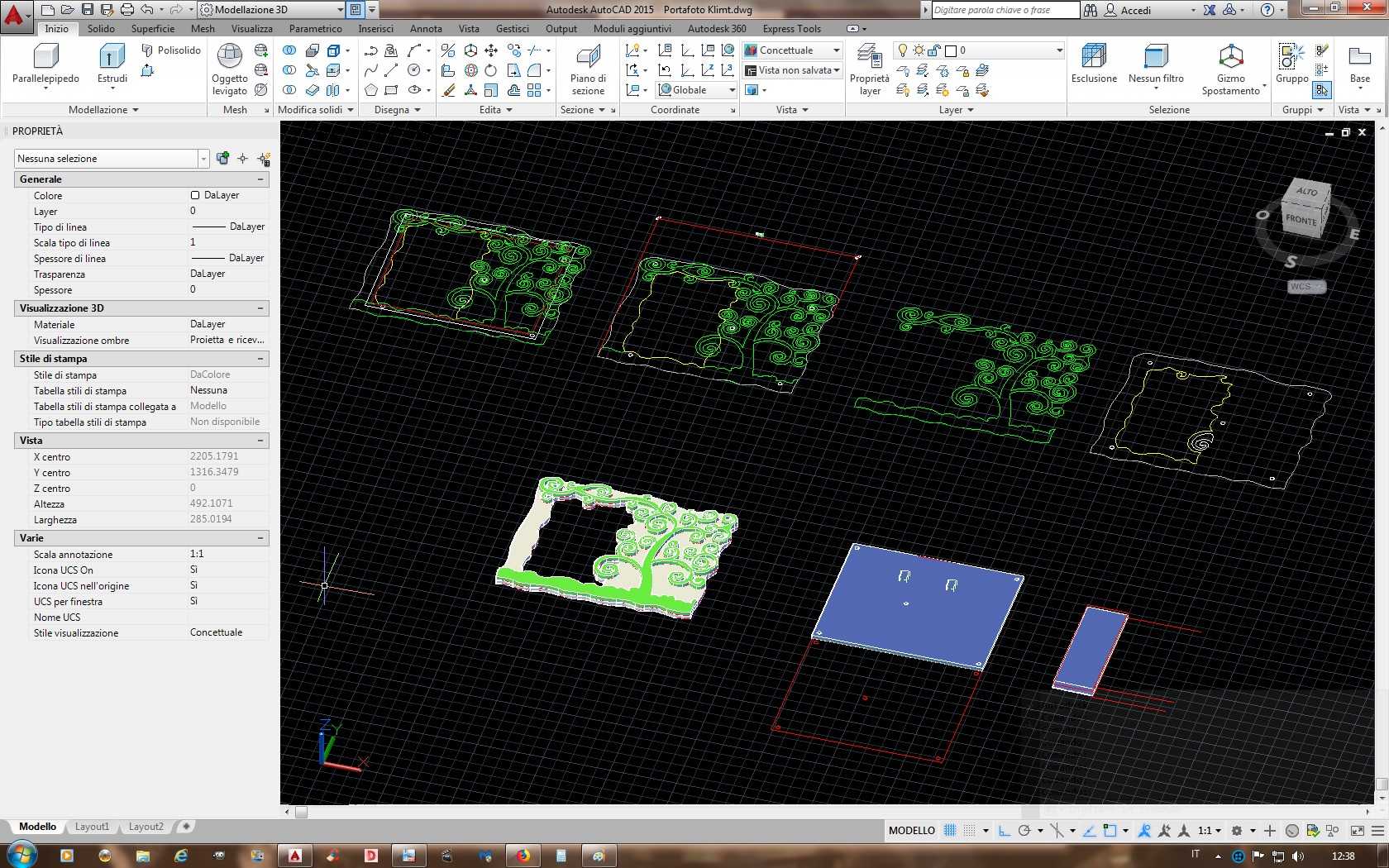The width and height of the screenshot is (1389, 868).
Task: Click the Autodesk Exchange X icon
Action: 1210,10
